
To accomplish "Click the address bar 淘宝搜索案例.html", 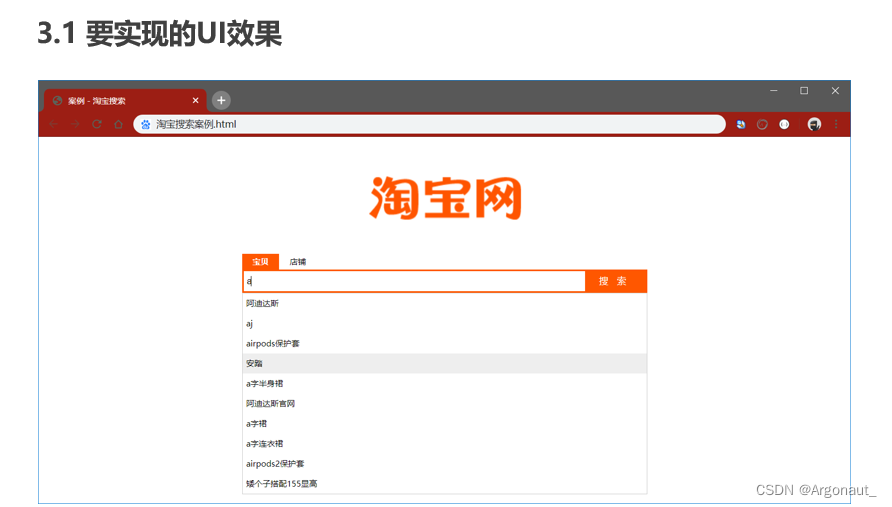I will tap(430, 124).
